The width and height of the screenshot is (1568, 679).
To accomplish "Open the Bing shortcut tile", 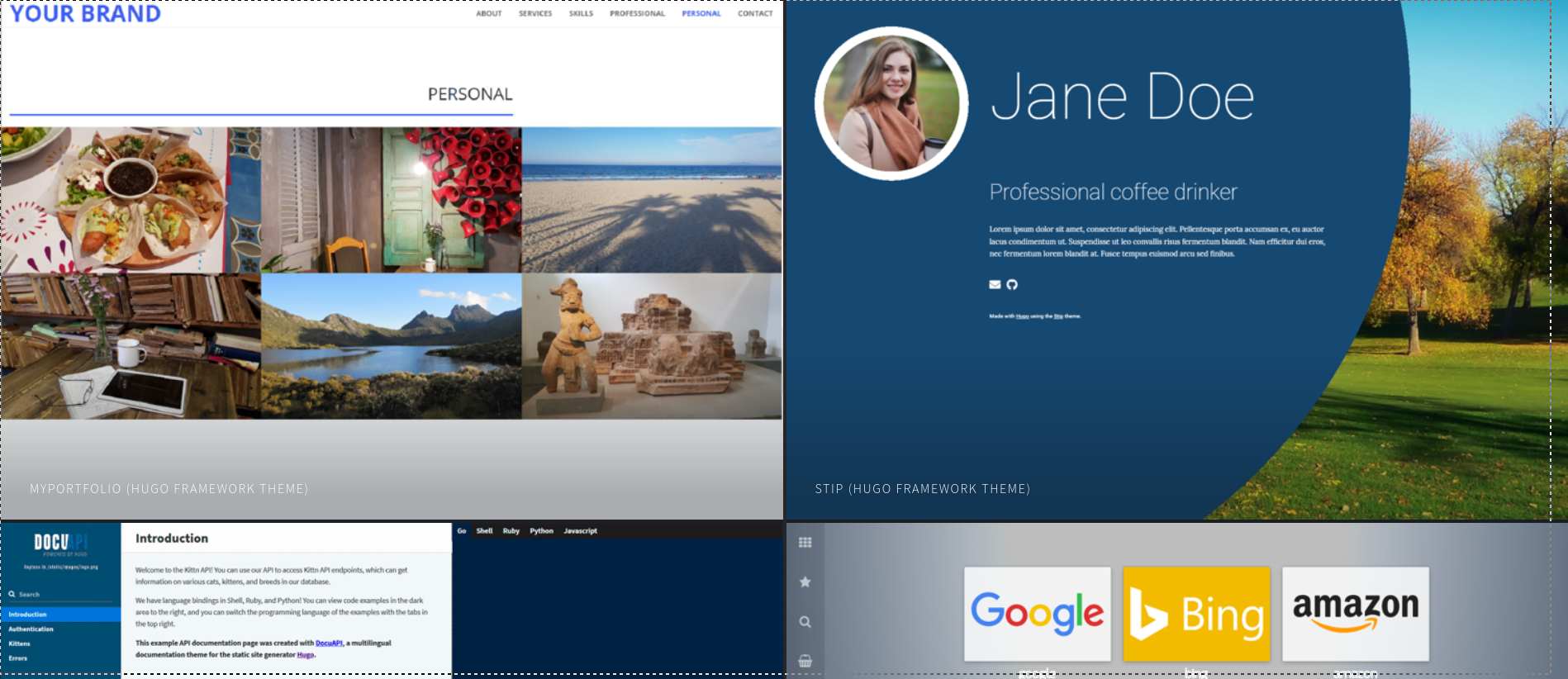I will point(1197,614).
